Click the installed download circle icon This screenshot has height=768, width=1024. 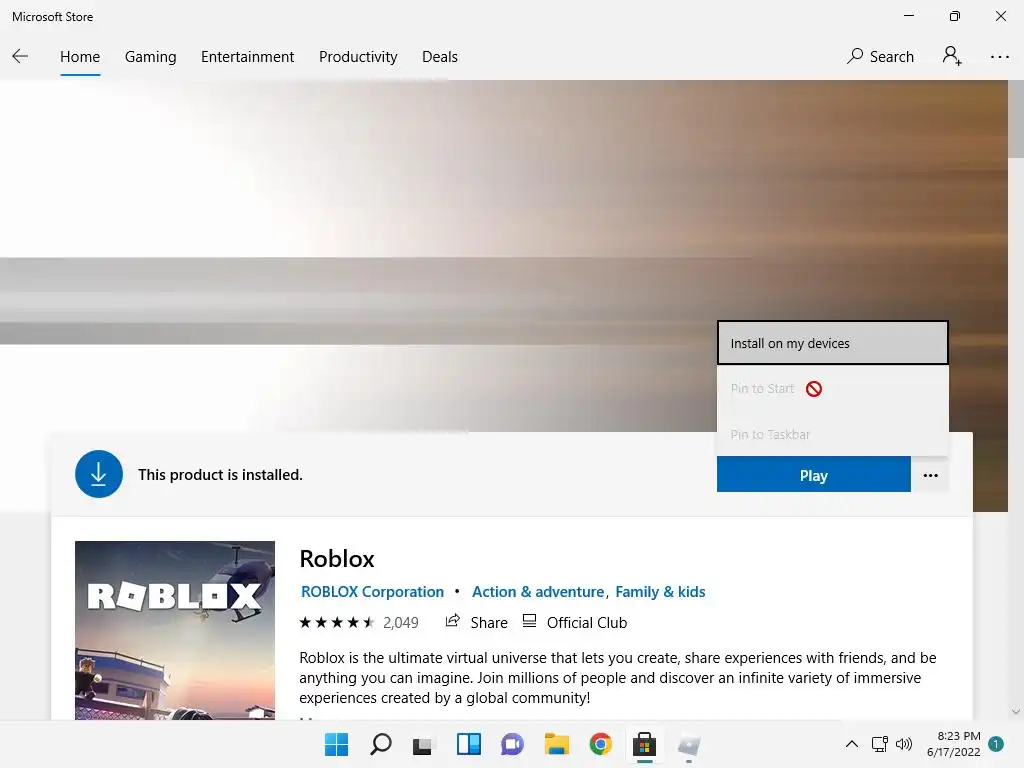click(99, 474)
